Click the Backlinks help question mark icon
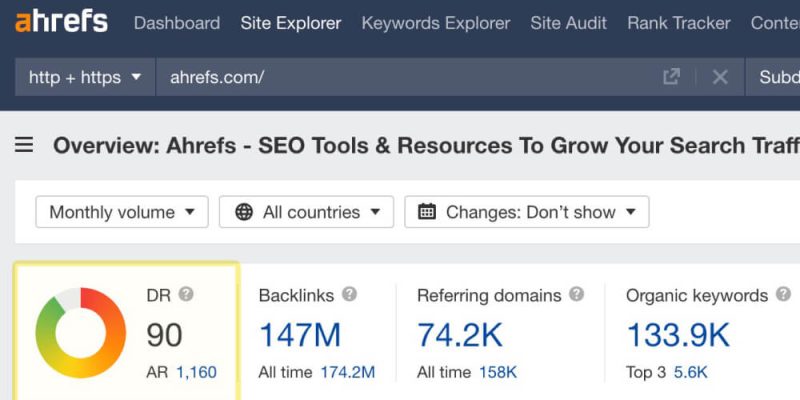Viewport: 800px width, 400px height. 349,294
